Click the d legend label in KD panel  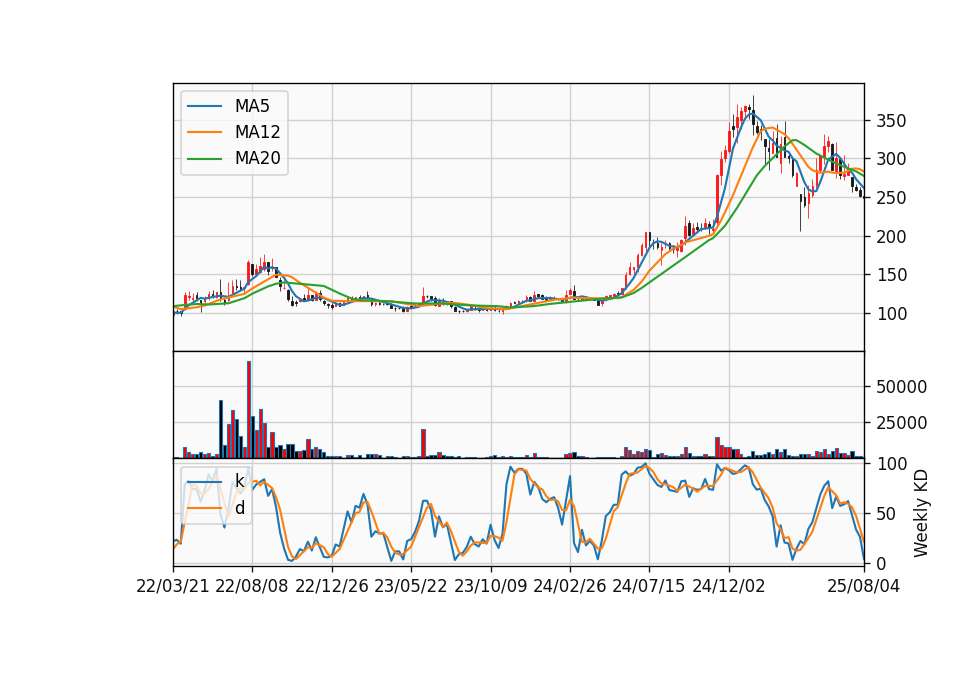click(239, 508)
